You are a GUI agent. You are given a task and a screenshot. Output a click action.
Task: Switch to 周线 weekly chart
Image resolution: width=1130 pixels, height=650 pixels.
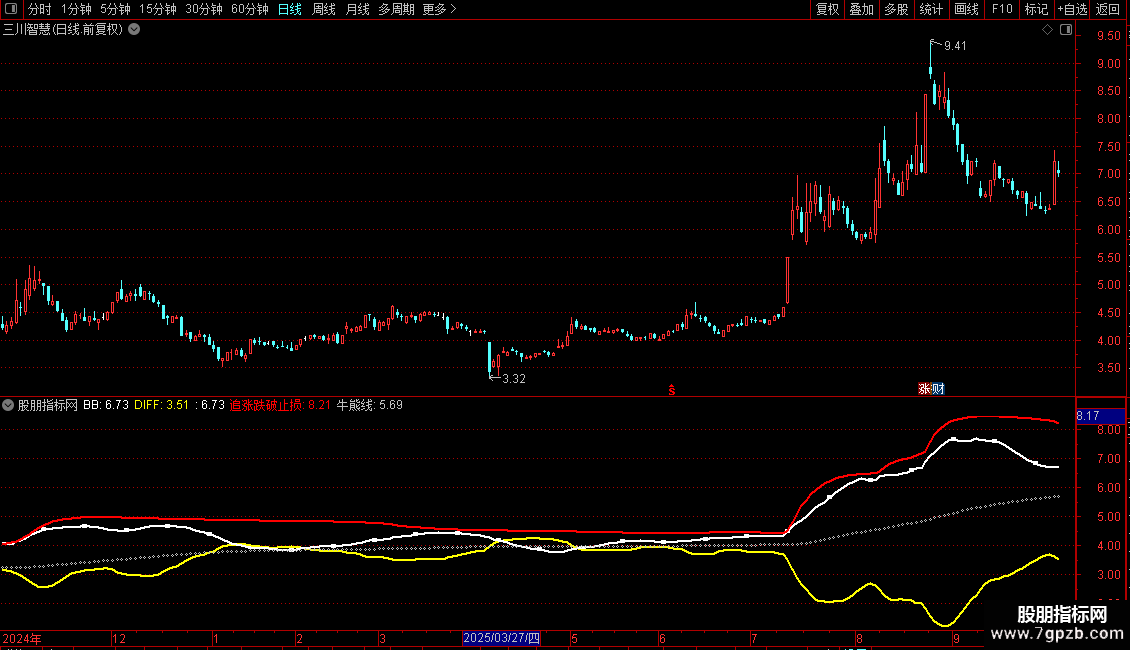point(324,9)
